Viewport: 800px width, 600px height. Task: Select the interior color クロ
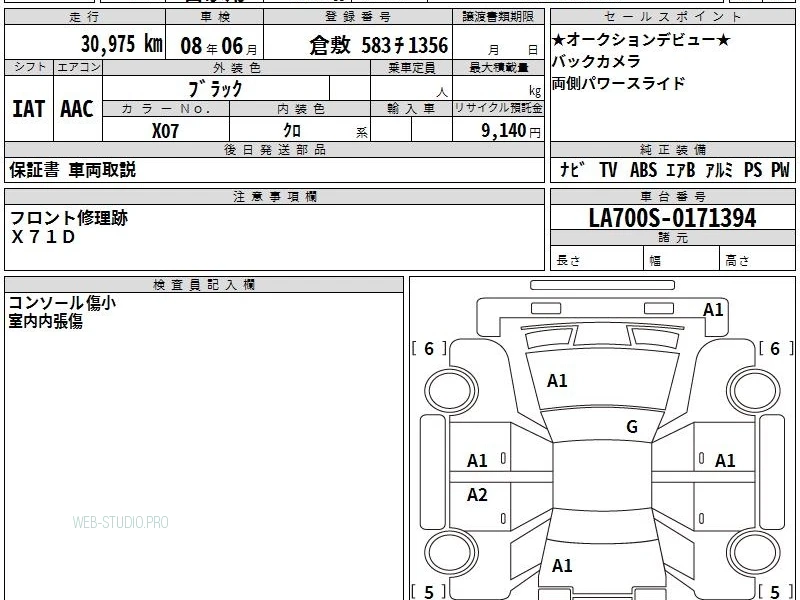point(292,131)
